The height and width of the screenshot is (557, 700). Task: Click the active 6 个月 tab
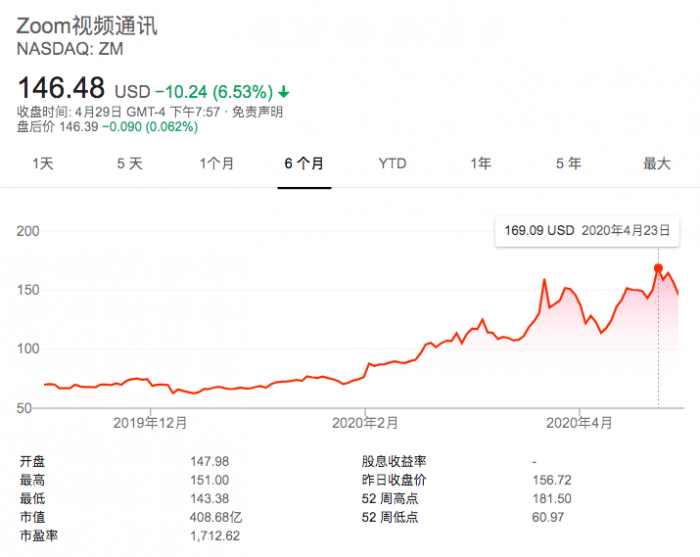point(304,164)
